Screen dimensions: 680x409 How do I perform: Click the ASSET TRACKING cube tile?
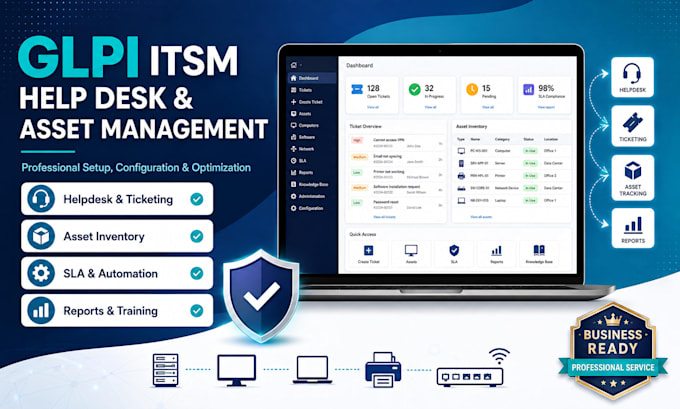pyautogui.click(x=633, y=178)
